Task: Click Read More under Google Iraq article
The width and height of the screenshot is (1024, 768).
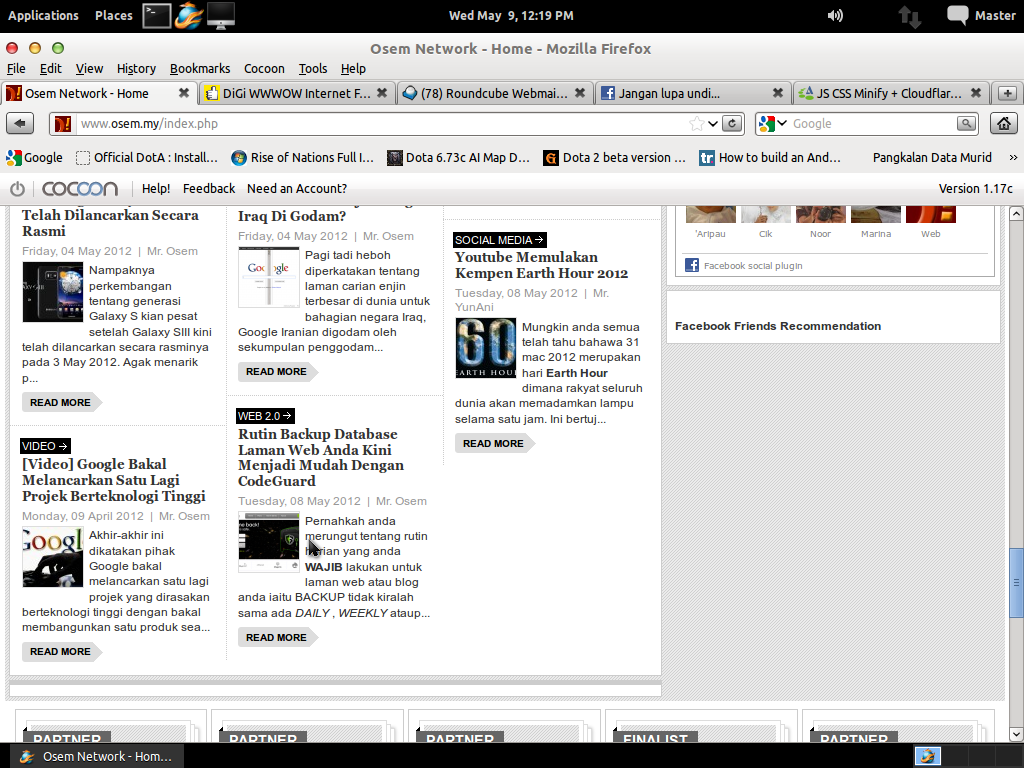Action: click(276, 372)
